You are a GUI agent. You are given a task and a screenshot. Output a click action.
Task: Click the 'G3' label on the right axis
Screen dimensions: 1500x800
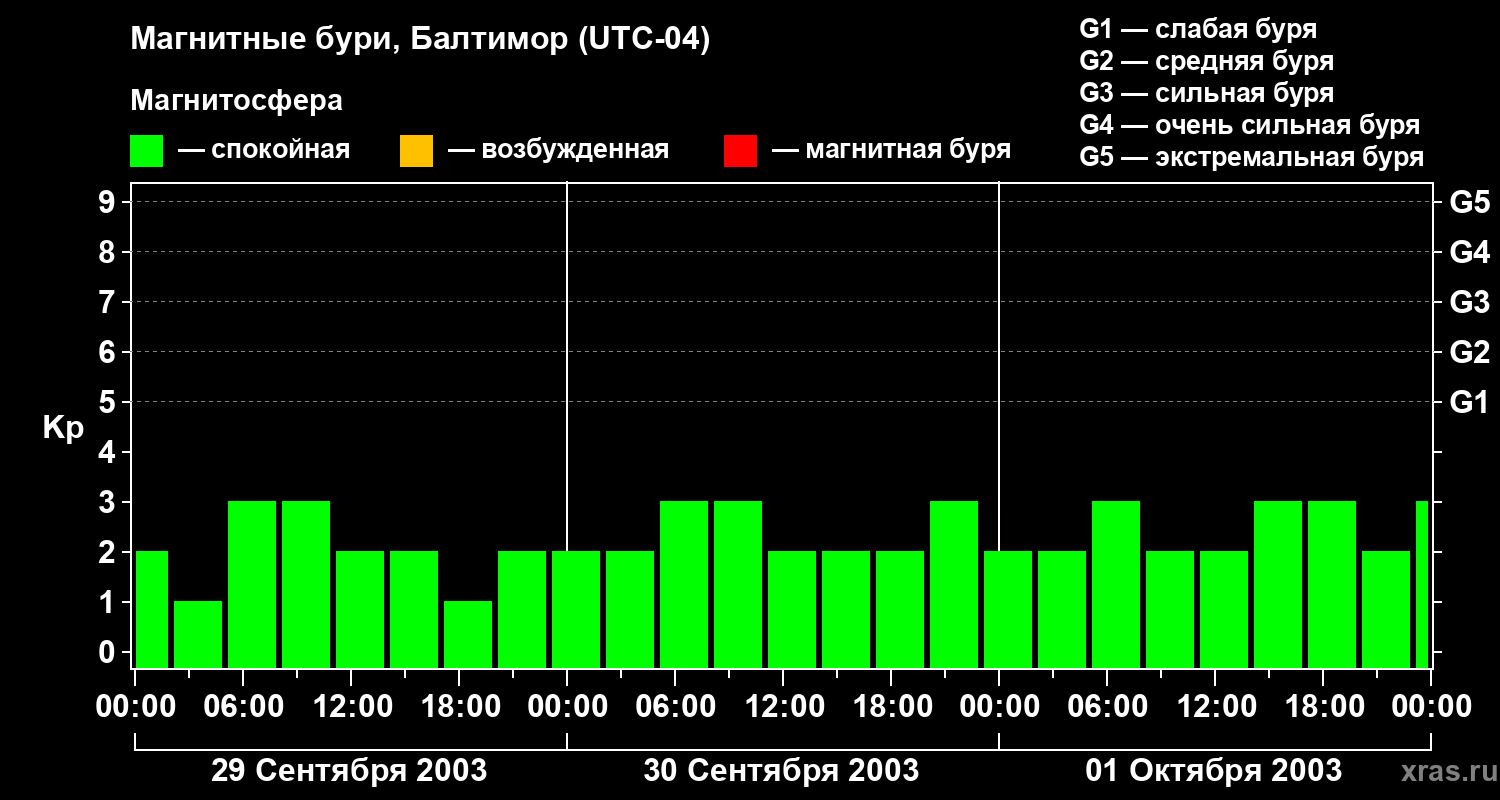pyautogui.click(x=1469, y=302)
